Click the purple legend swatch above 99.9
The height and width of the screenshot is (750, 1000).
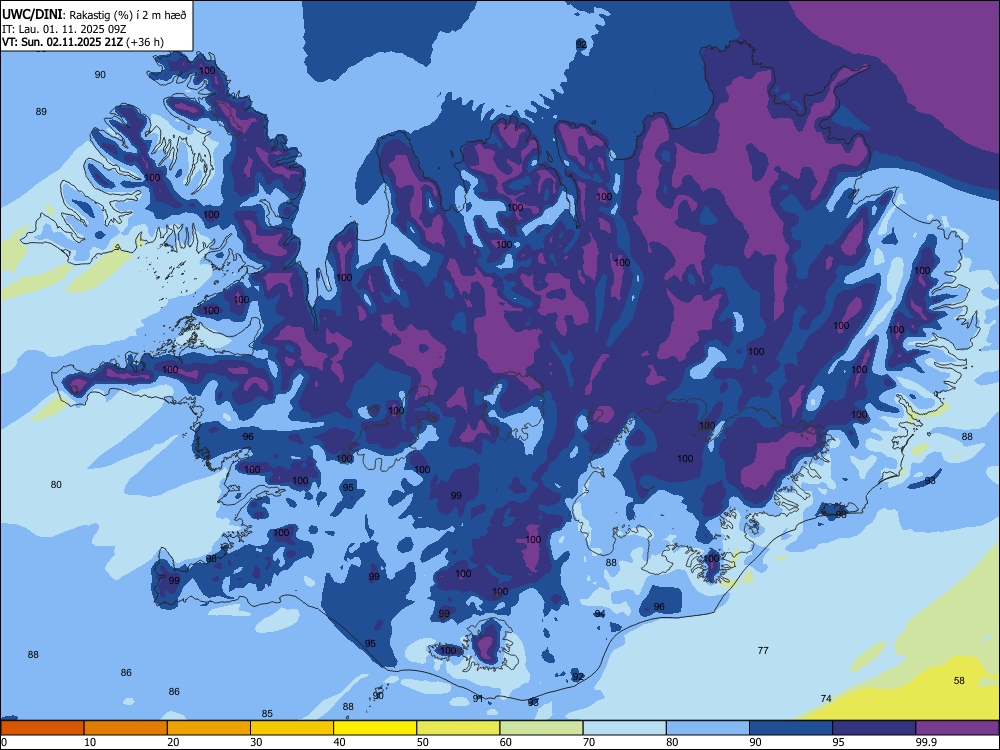(957, 728)
